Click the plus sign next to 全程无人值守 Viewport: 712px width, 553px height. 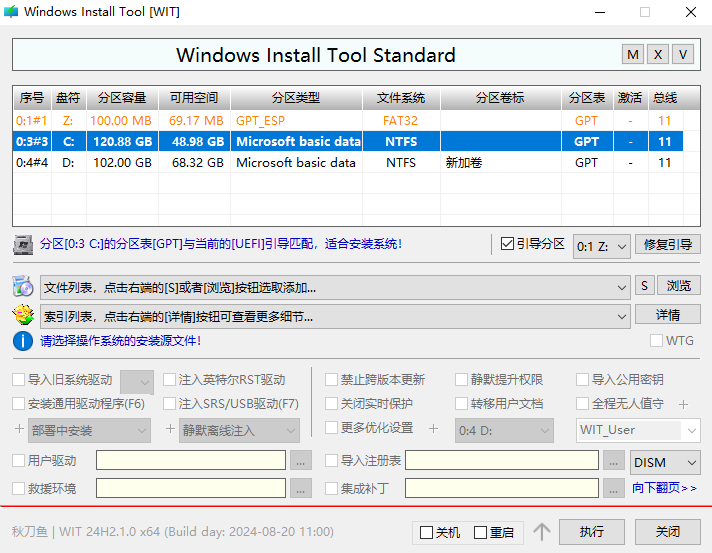683,404
